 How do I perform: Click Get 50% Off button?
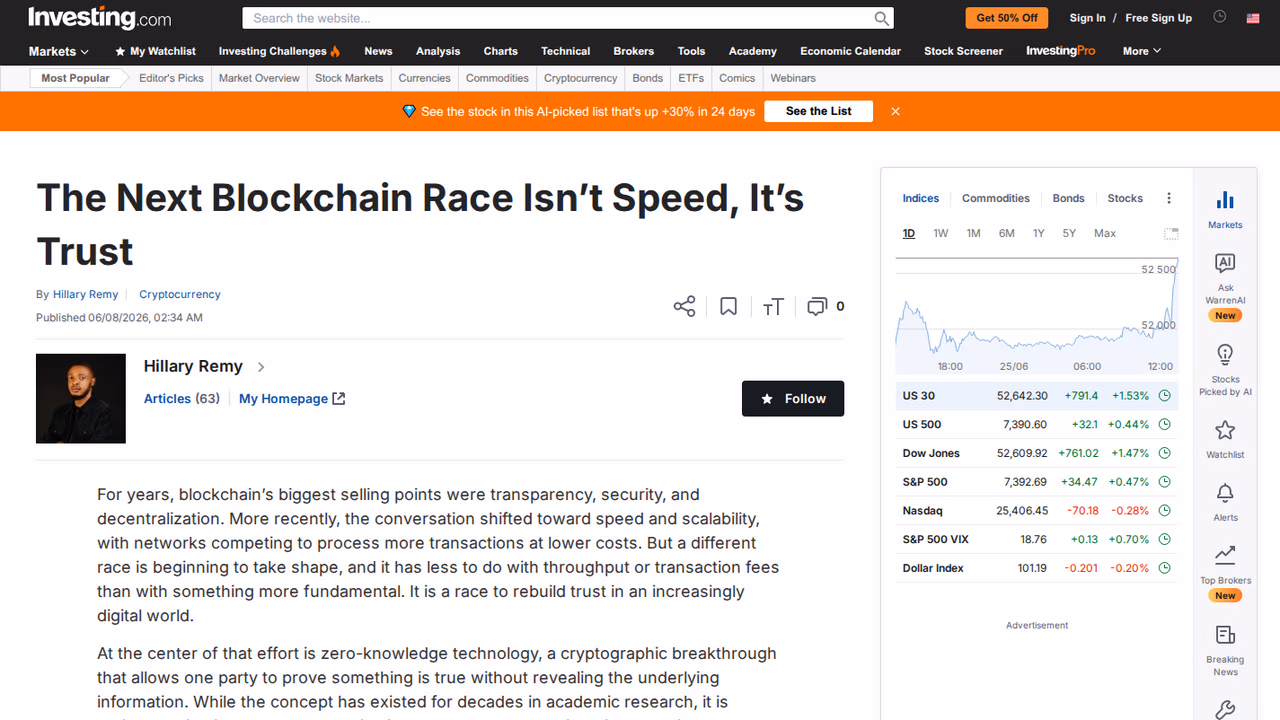(x=1007, y=18)
